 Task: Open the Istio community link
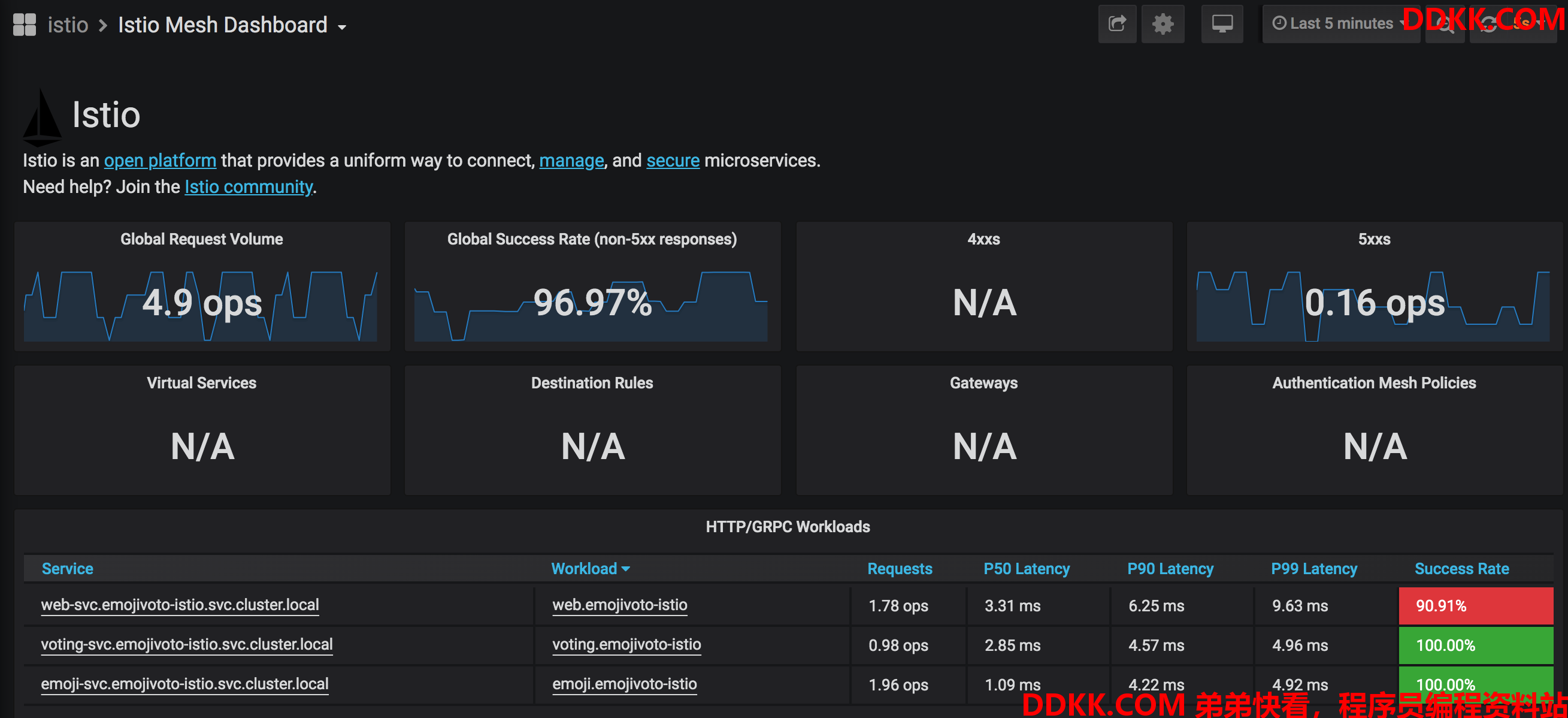click(x=249, y=187)
